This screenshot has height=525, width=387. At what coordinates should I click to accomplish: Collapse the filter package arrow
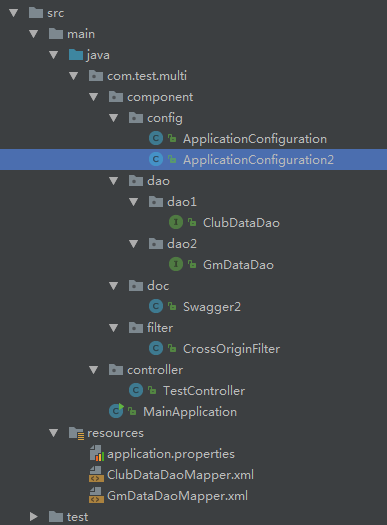tap(114, 328)
